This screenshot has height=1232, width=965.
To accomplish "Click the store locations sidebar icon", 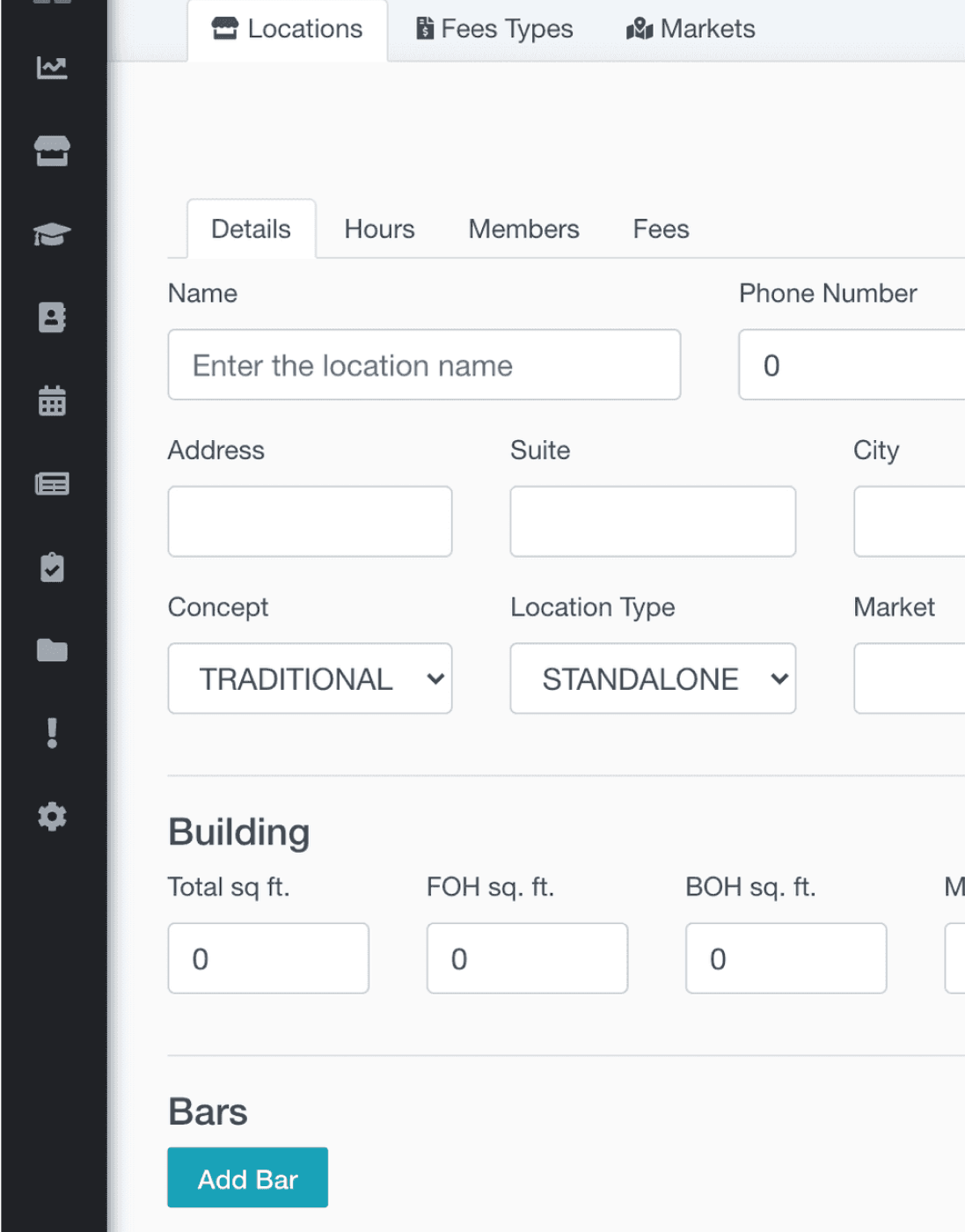I will point(52,150).
